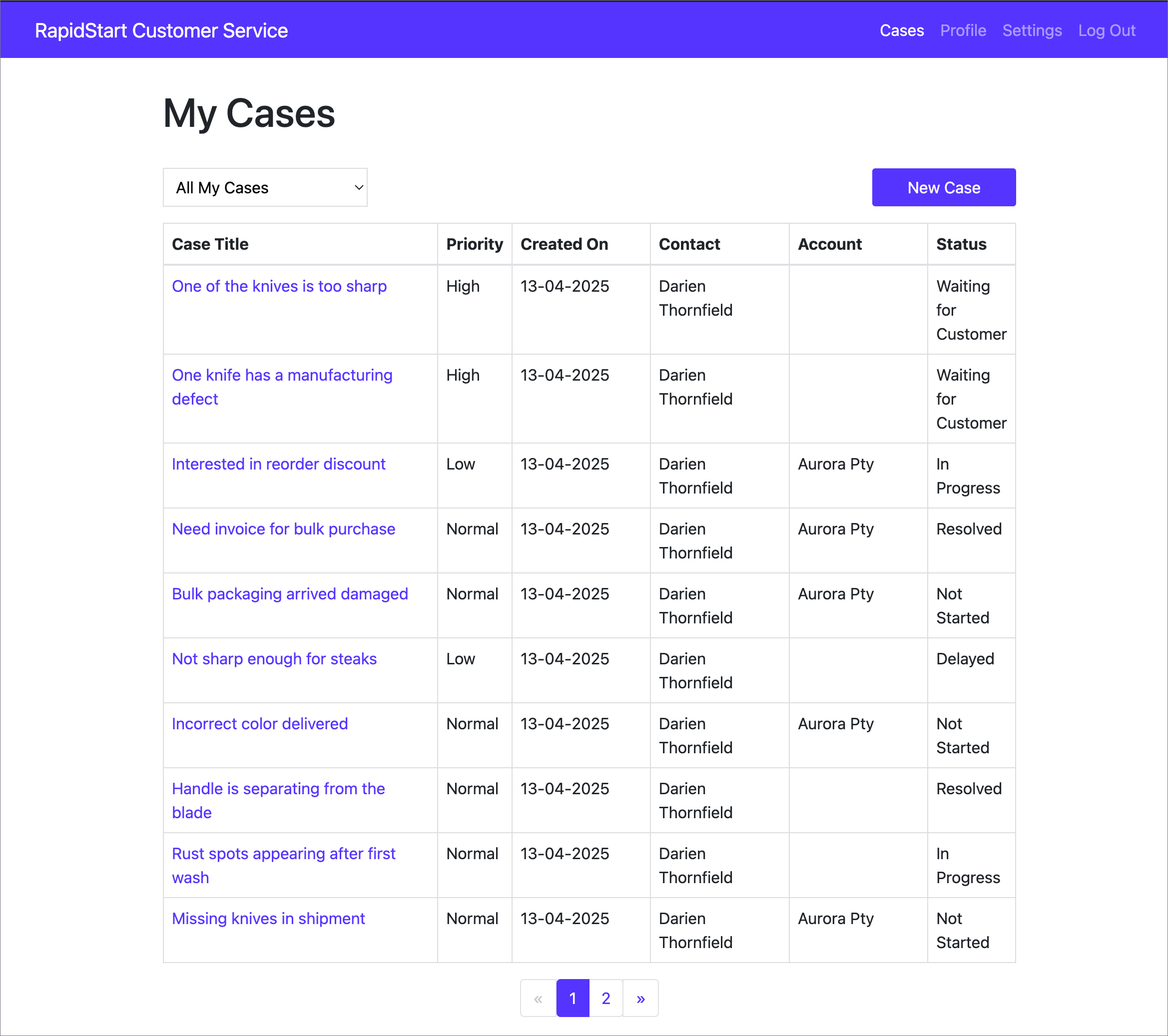Open 'Handle is separating from the blade' case

point(278,801)
